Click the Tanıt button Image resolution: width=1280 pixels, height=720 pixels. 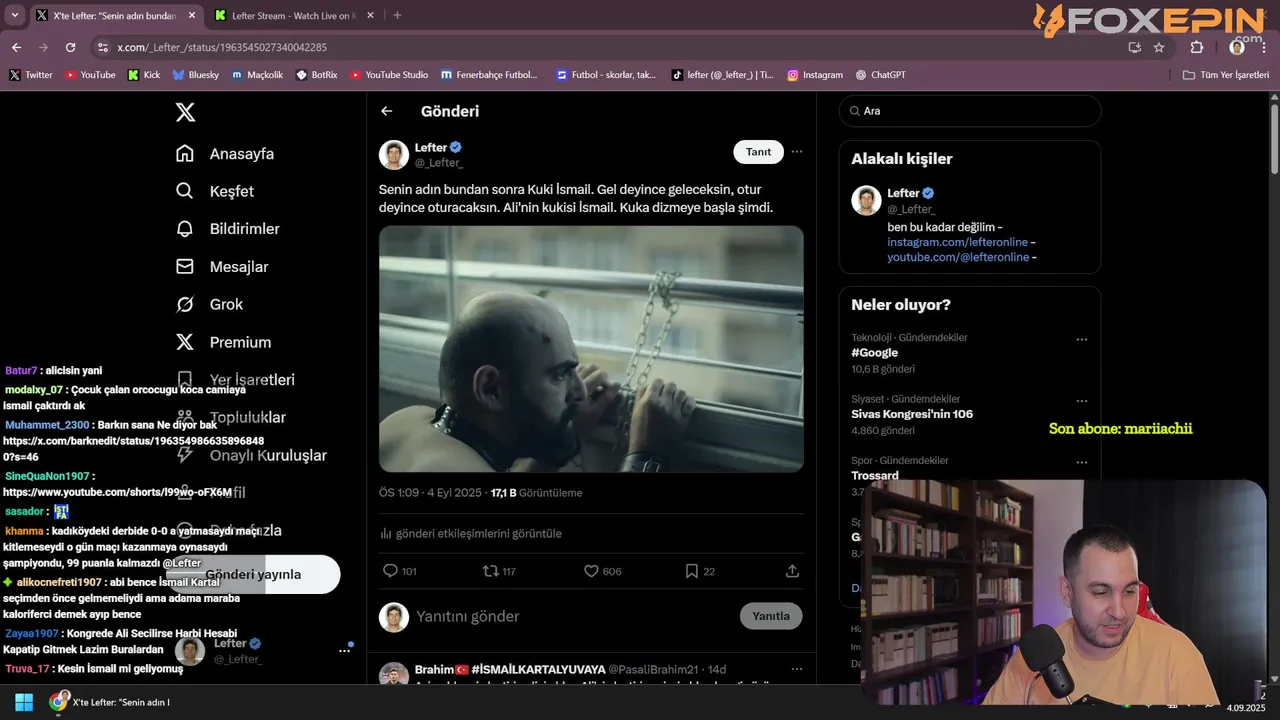pyautogui.click(x=759, y=152)
